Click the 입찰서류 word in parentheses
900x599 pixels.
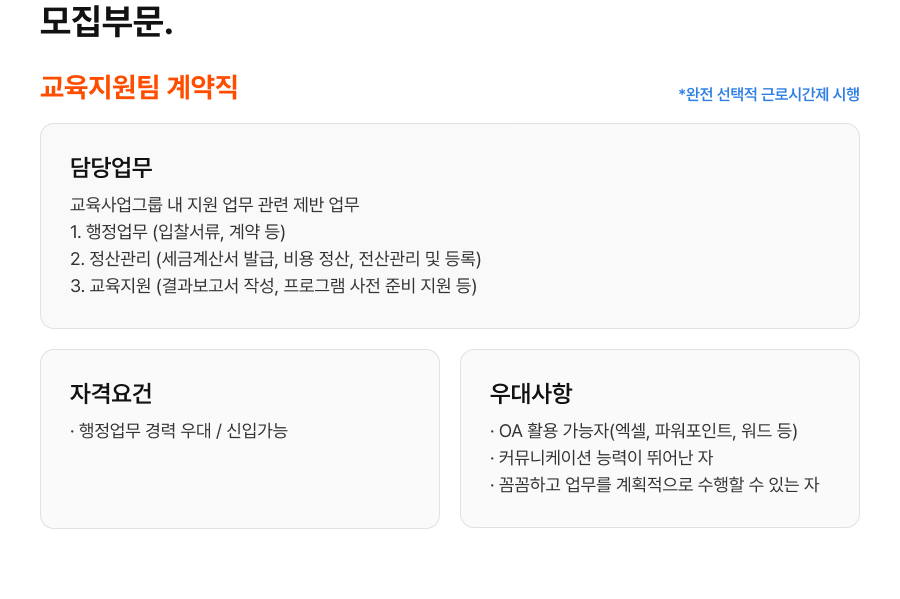click(199, 232)
